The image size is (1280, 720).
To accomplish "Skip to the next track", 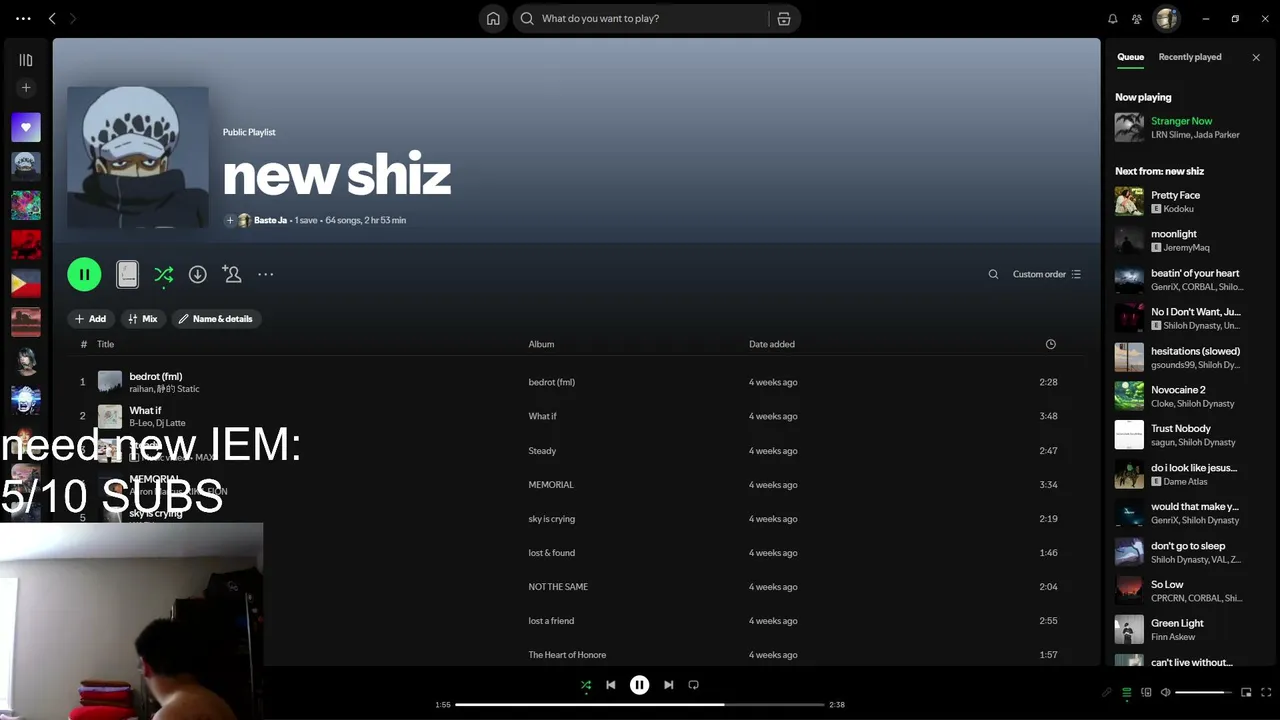I will coord(668,685).
